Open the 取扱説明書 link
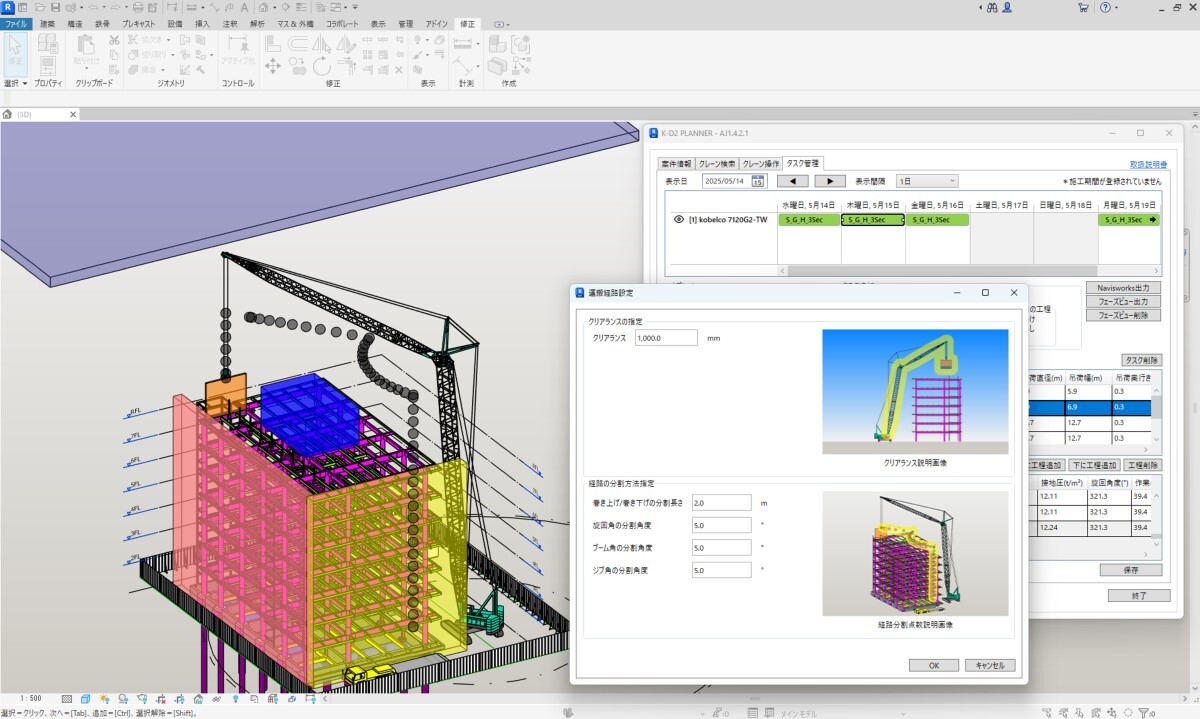The image size is (1200, 719). tap(1148, 164)
